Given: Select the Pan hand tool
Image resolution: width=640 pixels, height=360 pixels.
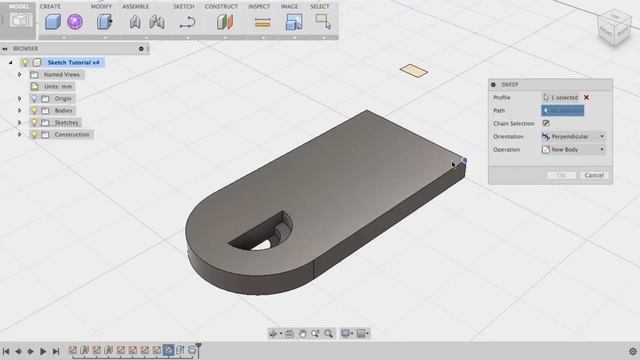Looking at the screenshot, I should (302, 334).
